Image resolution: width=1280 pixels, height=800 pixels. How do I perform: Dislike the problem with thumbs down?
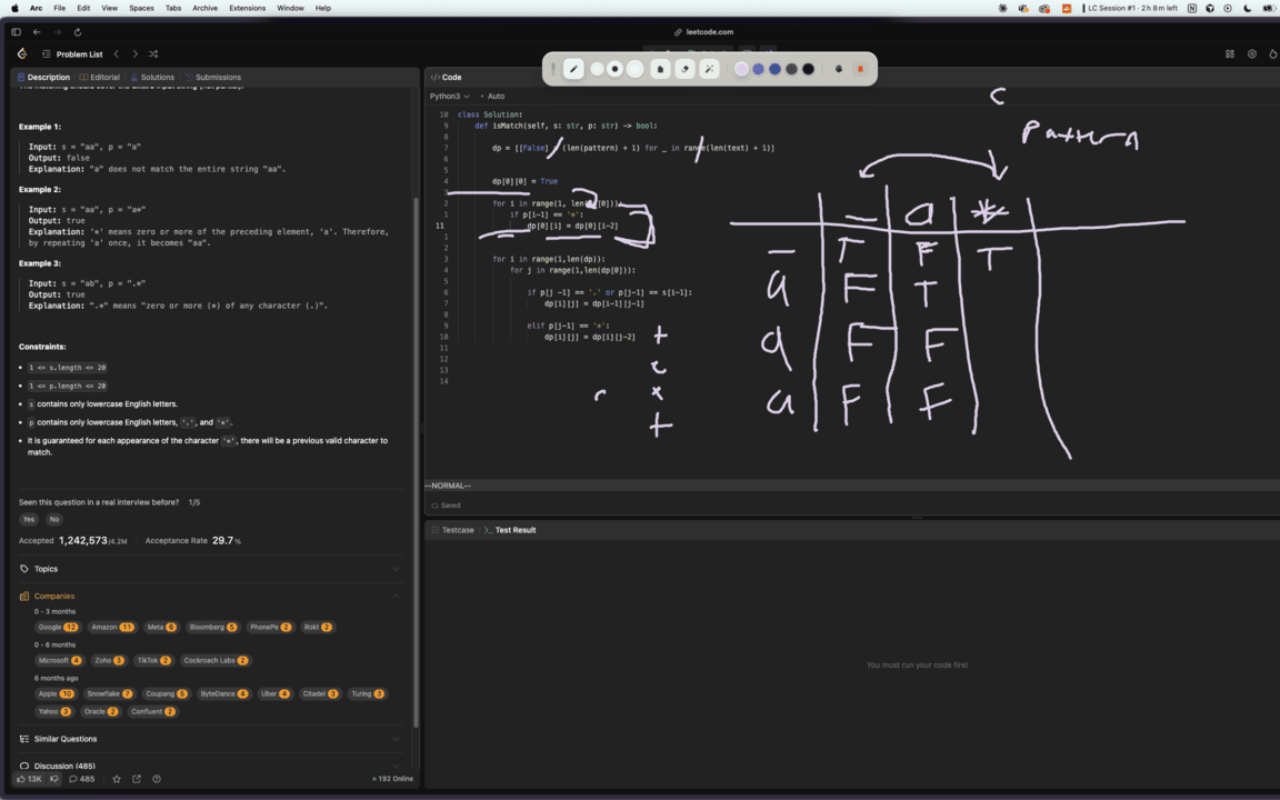(54, 779)
